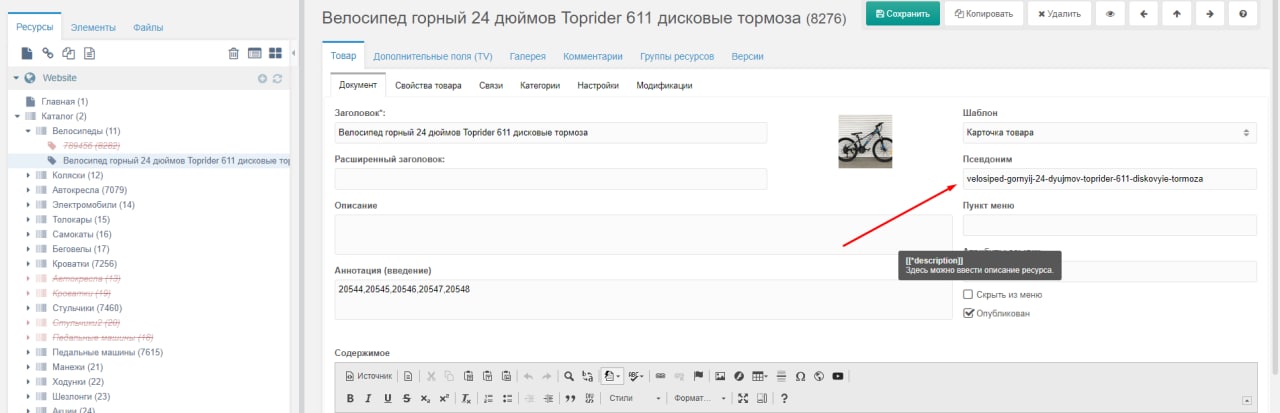Click the Заголовок title input field

point(551,132)
